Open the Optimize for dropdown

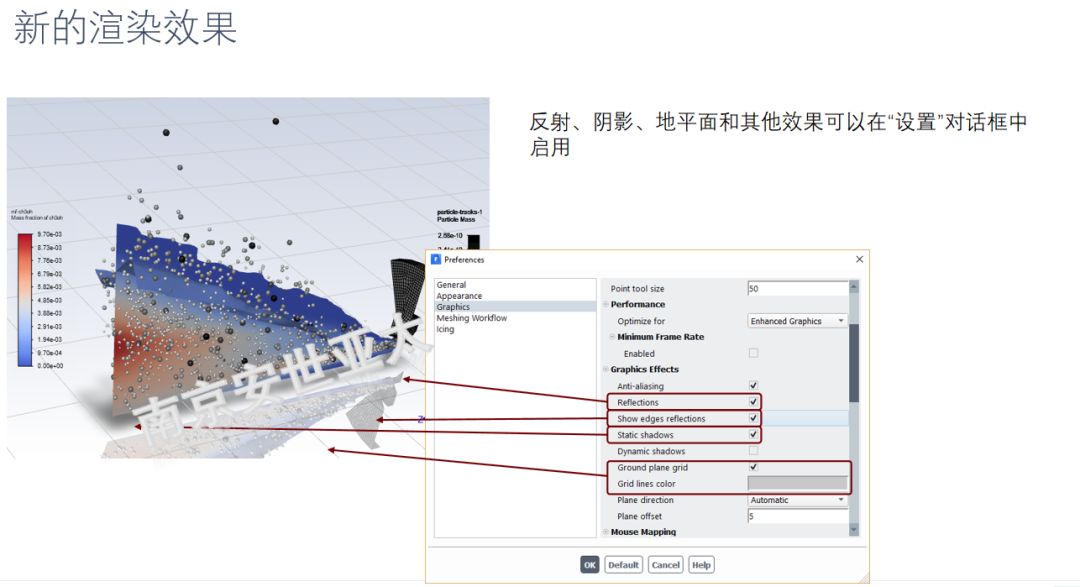798,321
